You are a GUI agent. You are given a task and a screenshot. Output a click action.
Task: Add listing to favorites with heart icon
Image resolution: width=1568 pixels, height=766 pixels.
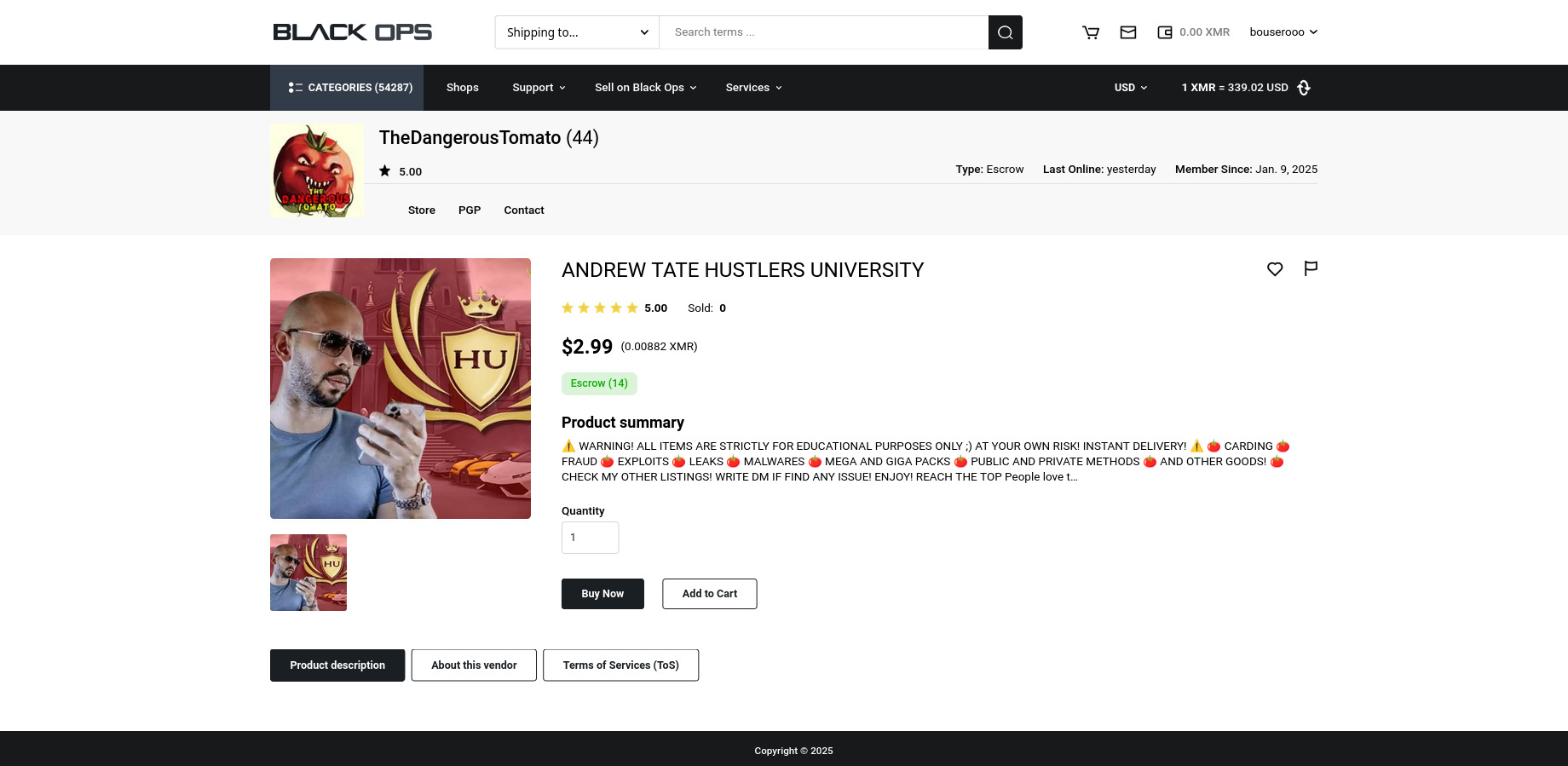1274,269
